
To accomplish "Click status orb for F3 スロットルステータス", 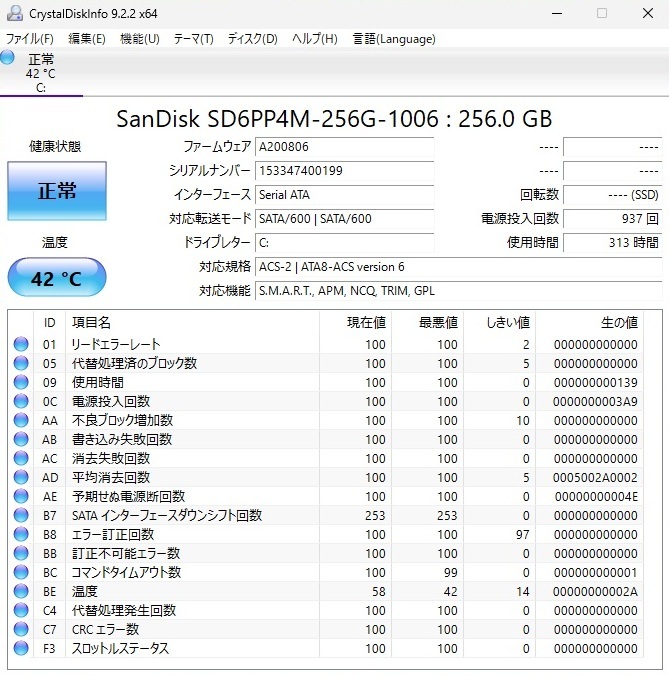I will click(21, 648).
